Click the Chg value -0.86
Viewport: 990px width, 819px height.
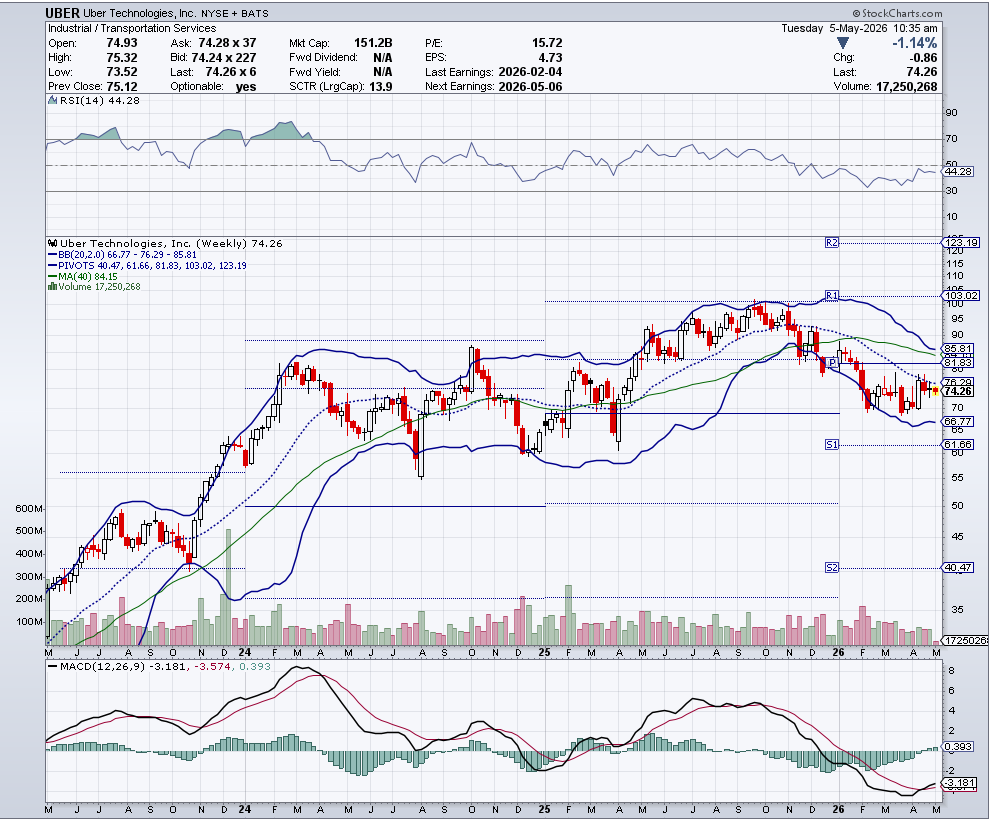[922, 57]
